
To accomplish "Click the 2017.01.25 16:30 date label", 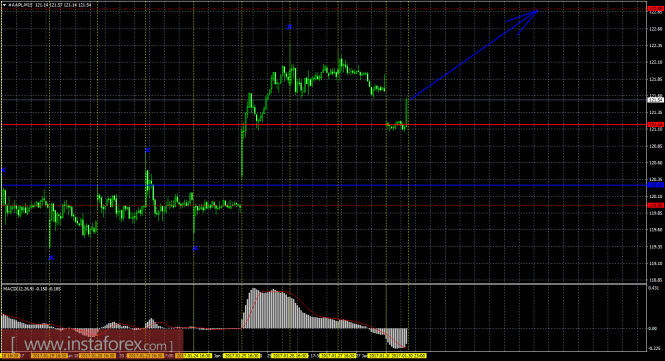I will 242,355.
